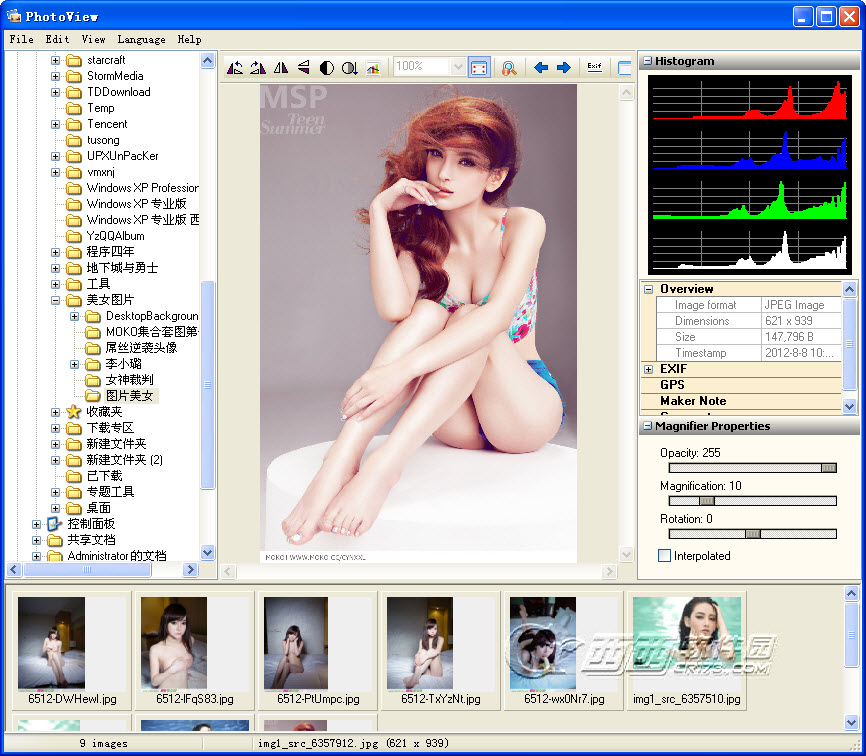This screenshot has height=756, width=866.
Task: Click the histogram chart toolbar icon
Action: click(x=373, y=68)
